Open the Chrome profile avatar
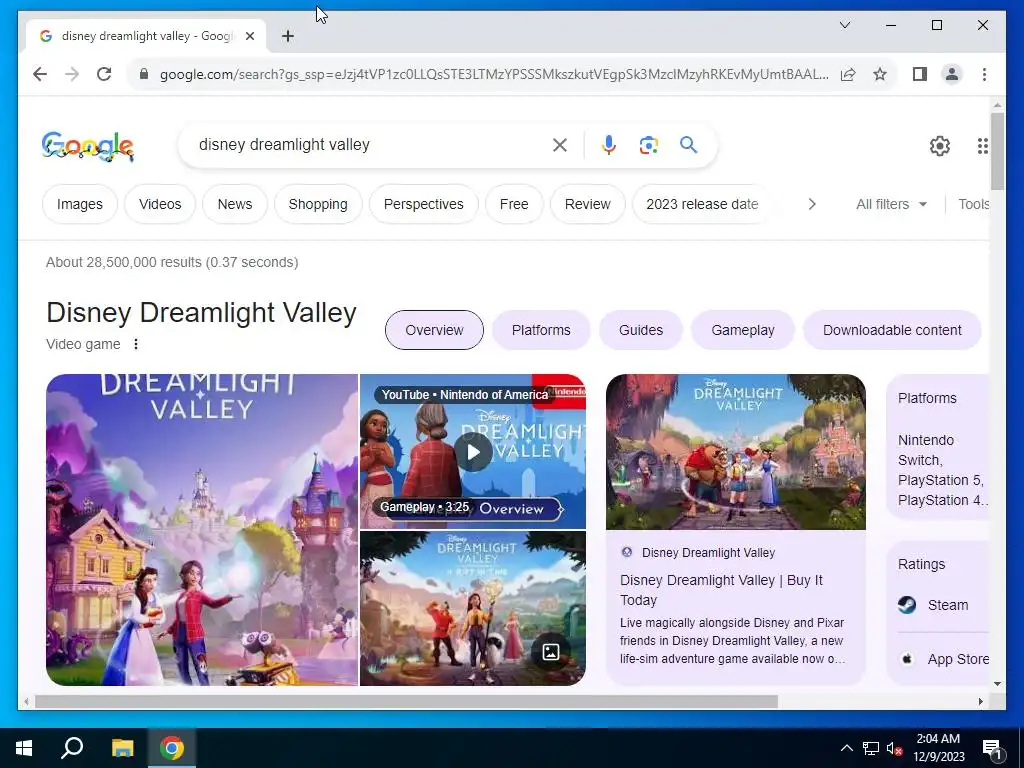The image size is (1024, 768). point(952,74)
